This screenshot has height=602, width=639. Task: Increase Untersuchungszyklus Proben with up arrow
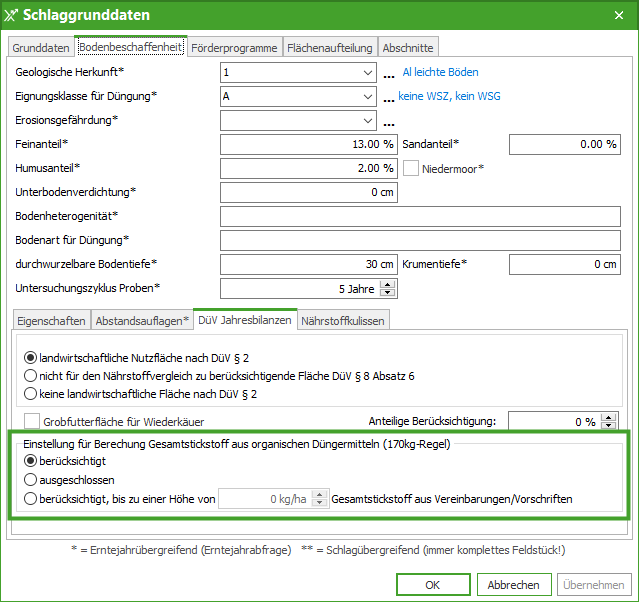388,284
